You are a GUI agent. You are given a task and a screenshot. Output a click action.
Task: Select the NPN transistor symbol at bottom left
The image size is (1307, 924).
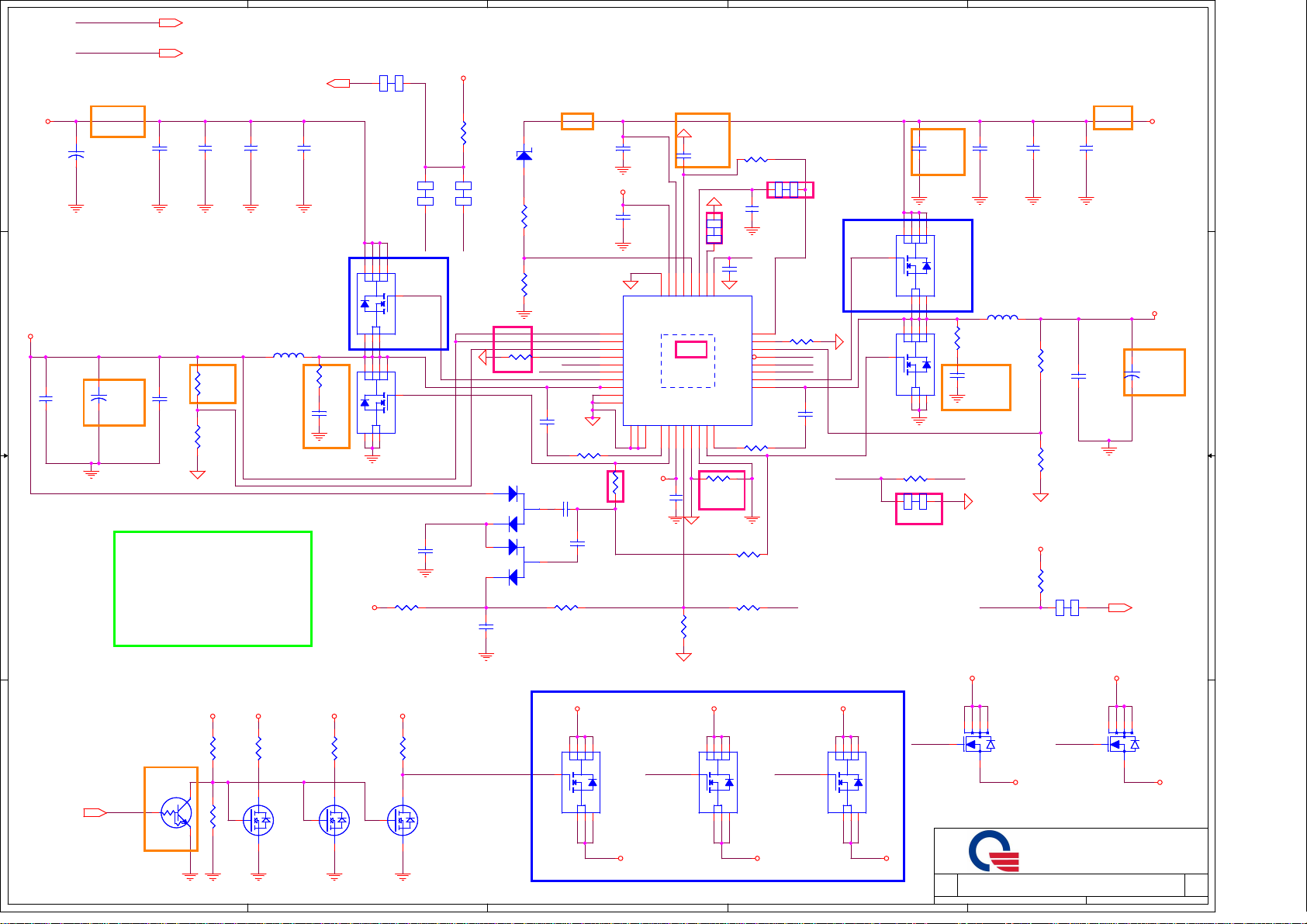tap(176, 813)
